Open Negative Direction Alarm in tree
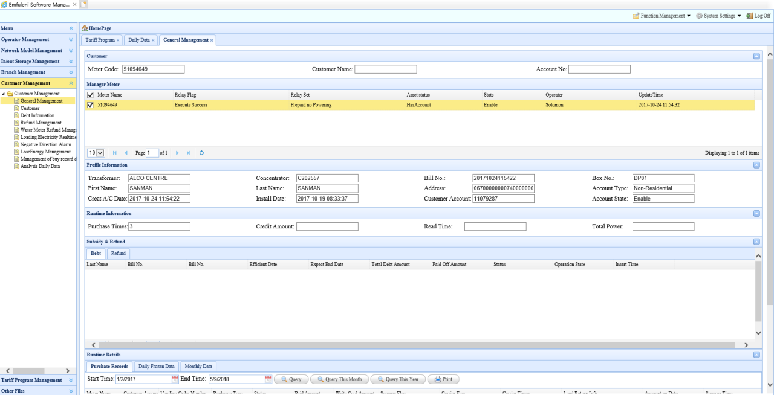This screenshot has width=774, height=396. tap(46, 144)
